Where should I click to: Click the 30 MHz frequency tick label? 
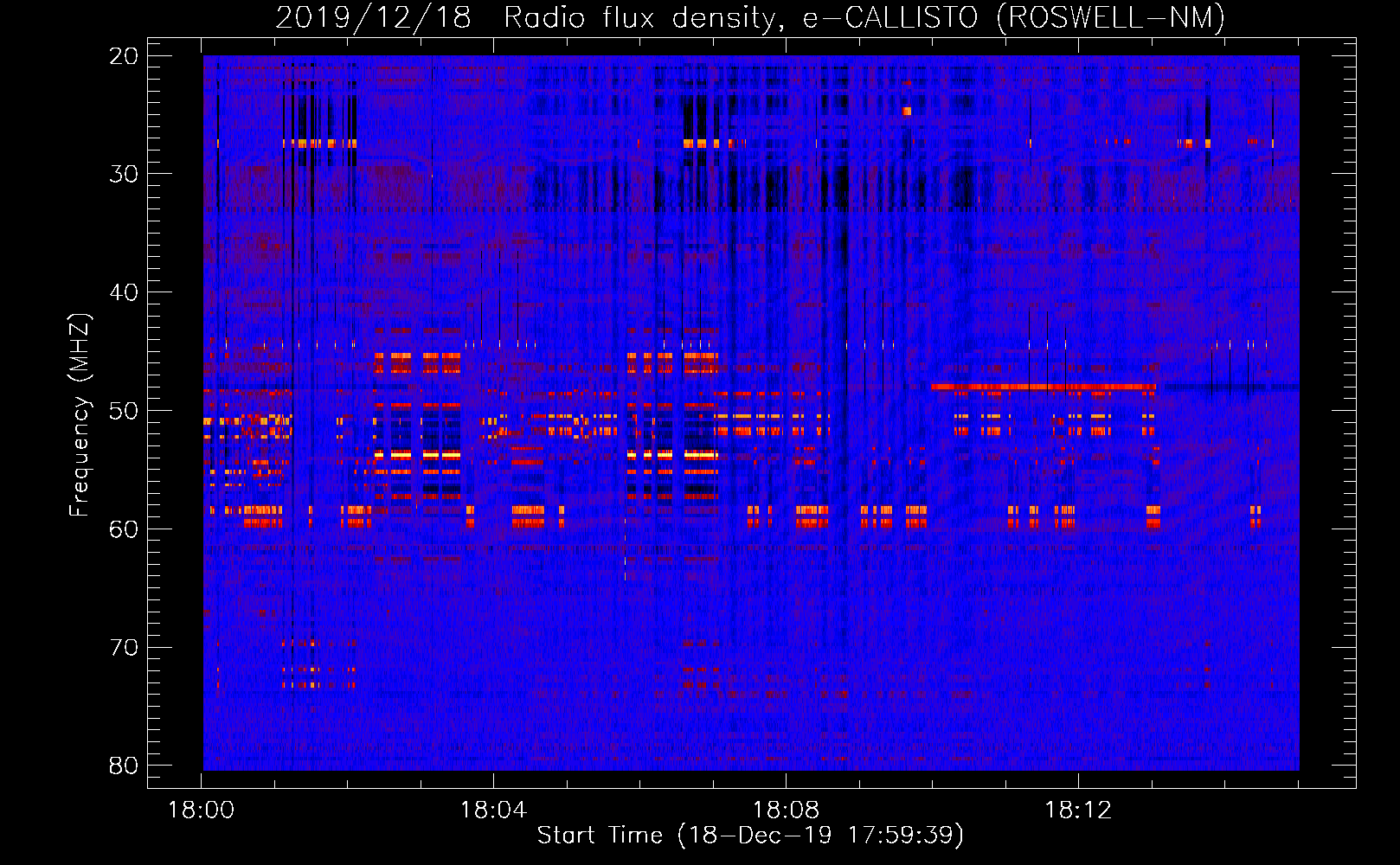[x=125, y=174]
